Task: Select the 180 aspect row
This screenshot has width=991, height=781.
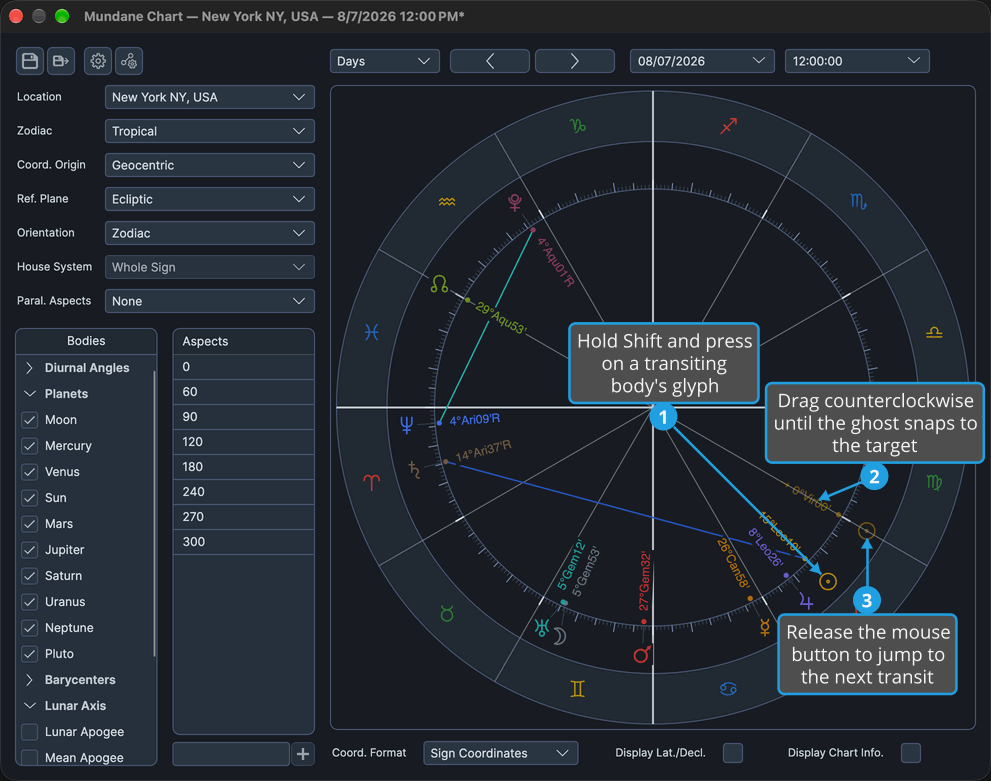Action: coord(243,466)
